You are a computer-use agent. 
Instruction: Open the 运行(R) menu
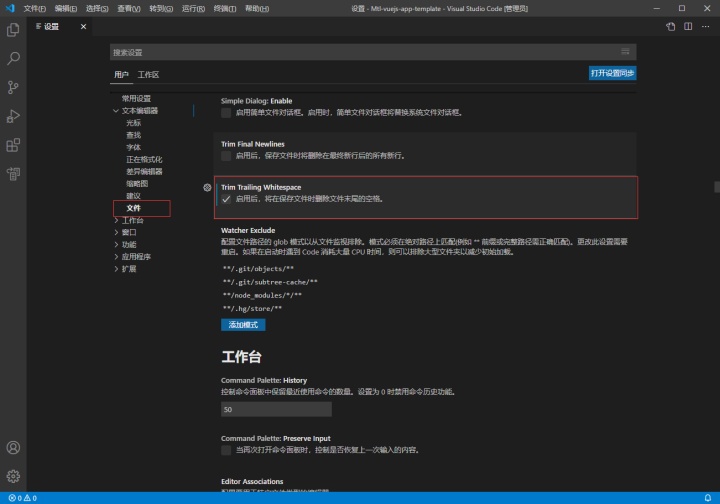(x=193, y=8)
